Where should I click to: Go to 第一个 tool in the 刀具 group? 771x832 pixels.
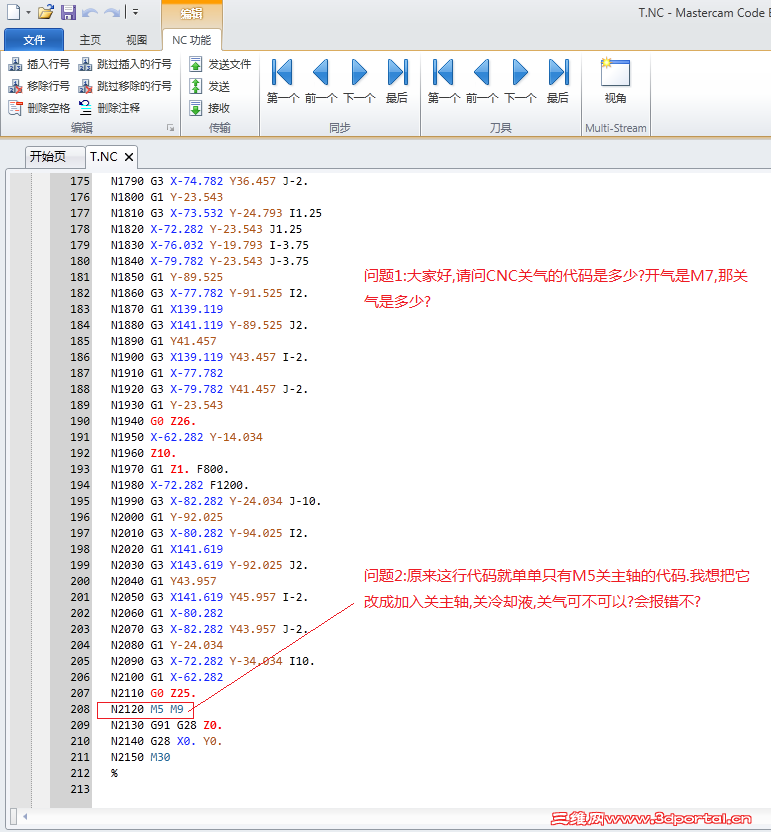click(444, 81)
